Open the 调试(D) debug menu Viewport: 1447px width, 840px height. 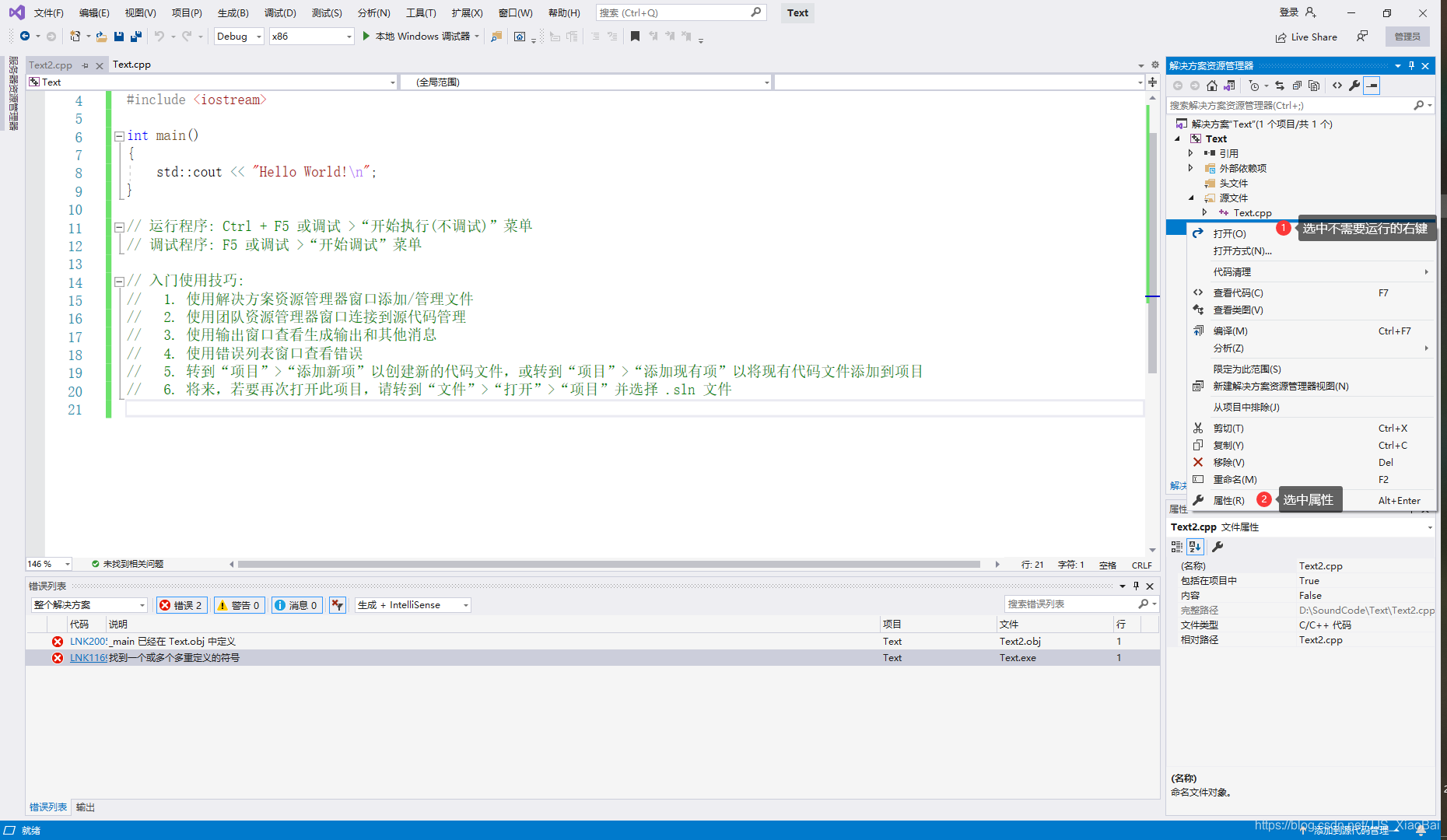coord(280,12)
